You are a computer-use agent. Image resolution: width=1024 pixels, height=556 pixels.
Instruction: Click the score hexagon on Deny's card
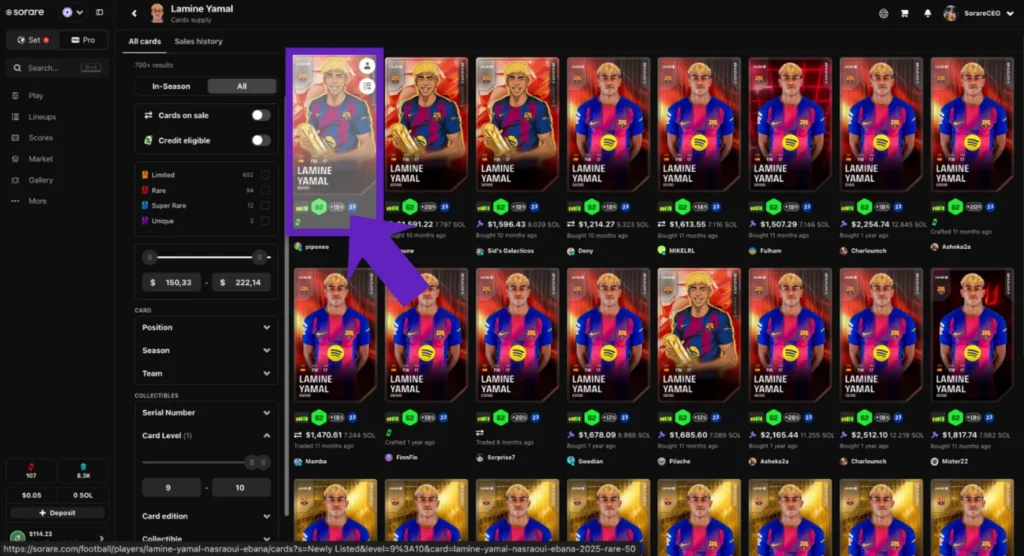point(592,207)
